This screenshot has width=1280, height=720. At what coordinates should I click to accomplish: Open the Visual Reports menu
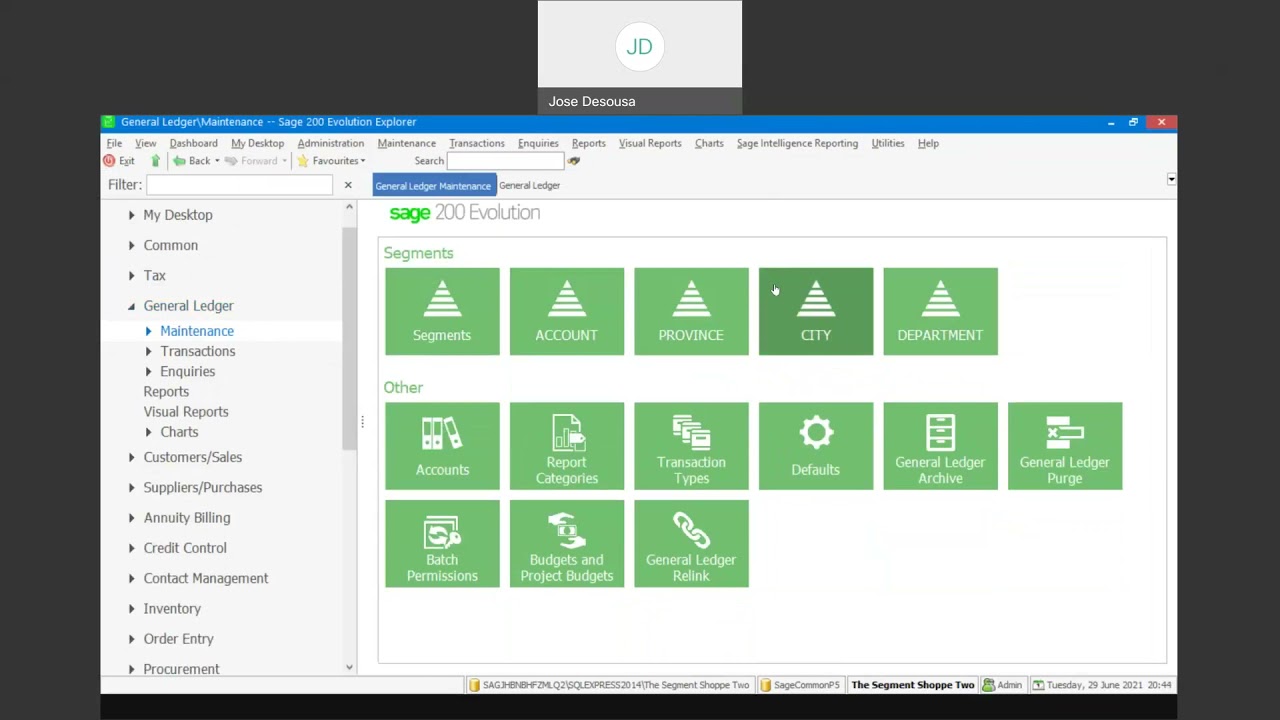tap(650, 143)
